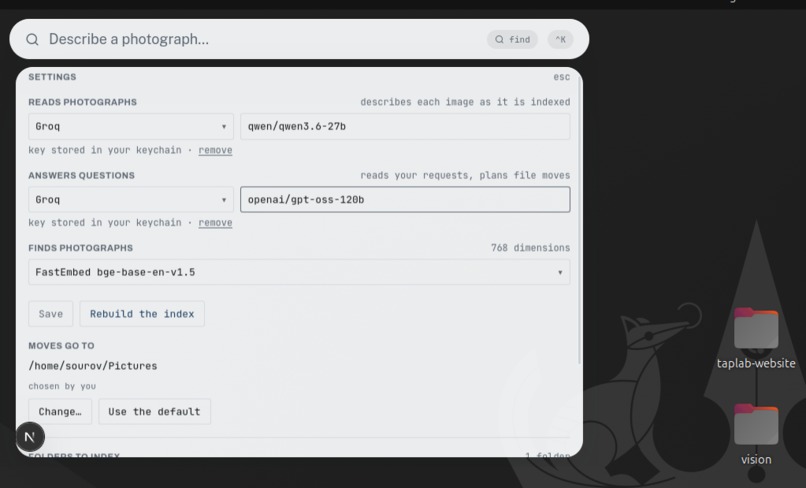Screen dimensions: 806x488
Task: Remove the key under Answers Questions
Action: point(215,223)
